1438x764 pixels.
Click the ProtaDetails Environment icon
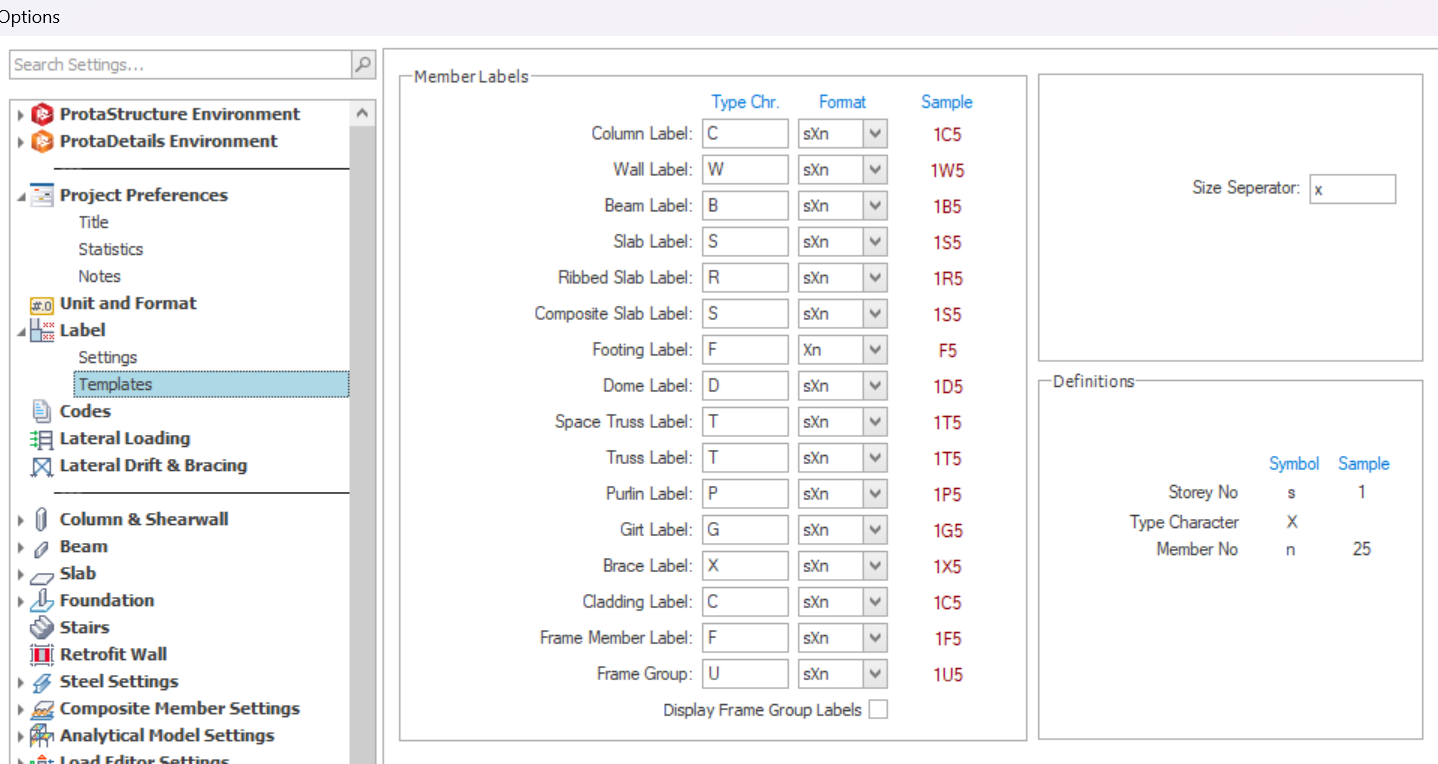point(41,141)
